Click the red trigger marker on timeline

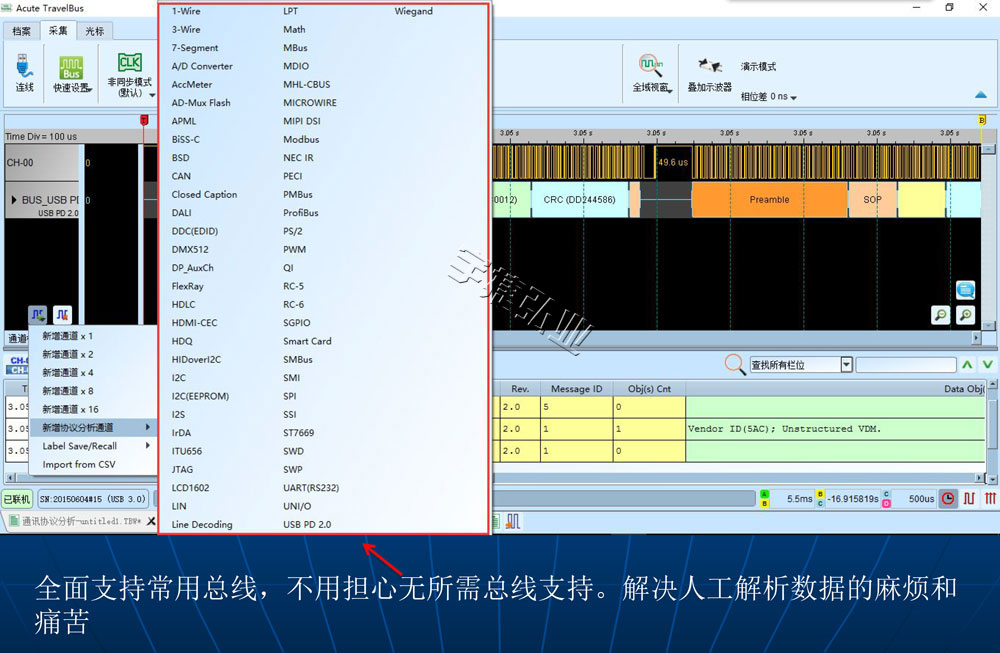[x=144, y=120]
